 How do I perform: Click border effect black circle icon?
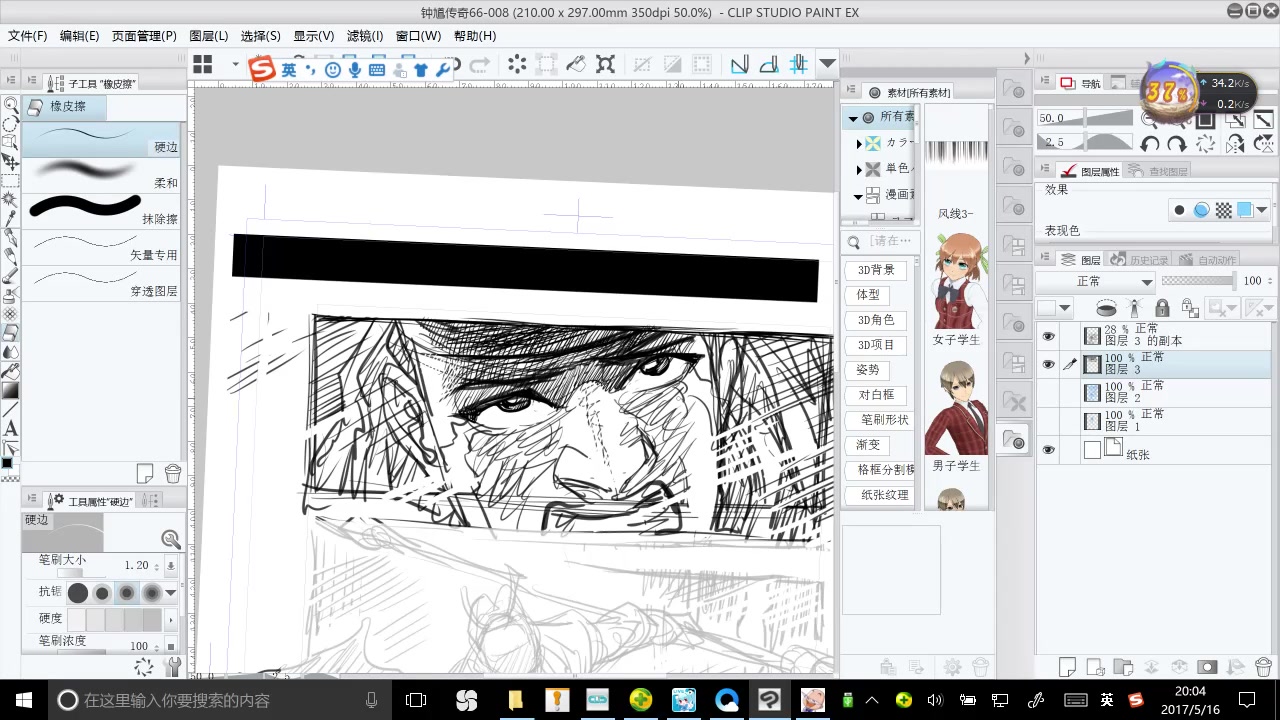[1180, 210]
